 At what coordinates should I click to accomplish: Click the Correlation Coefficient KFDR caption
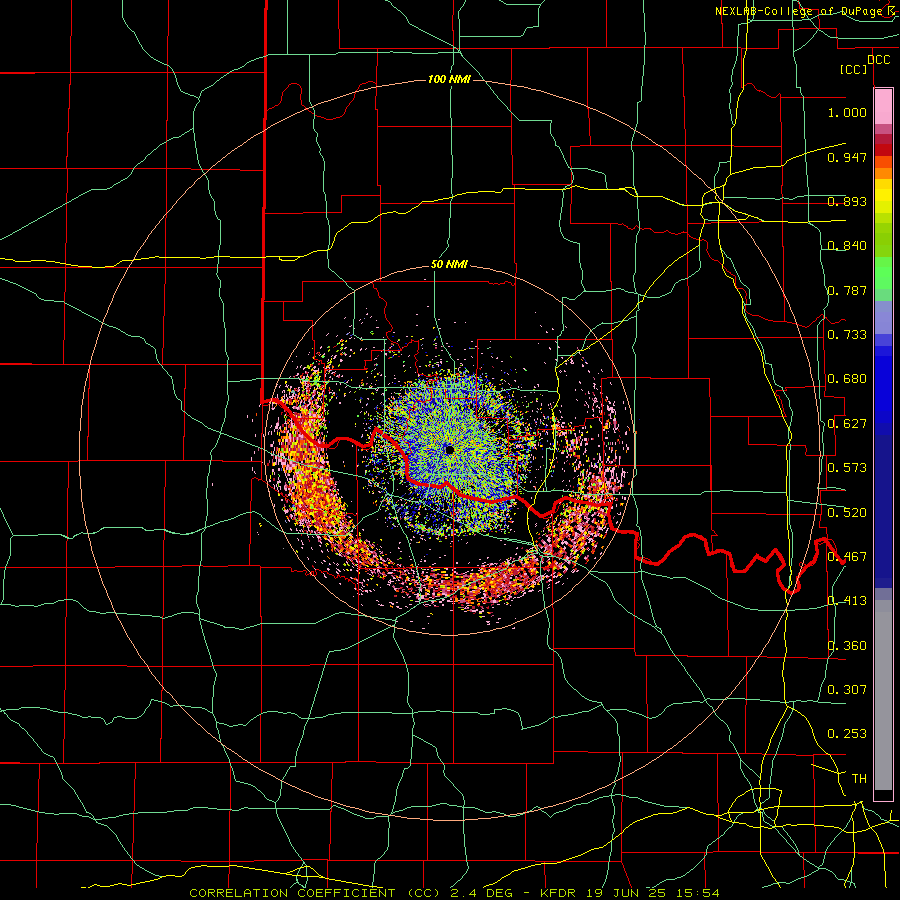click(454, 893)
